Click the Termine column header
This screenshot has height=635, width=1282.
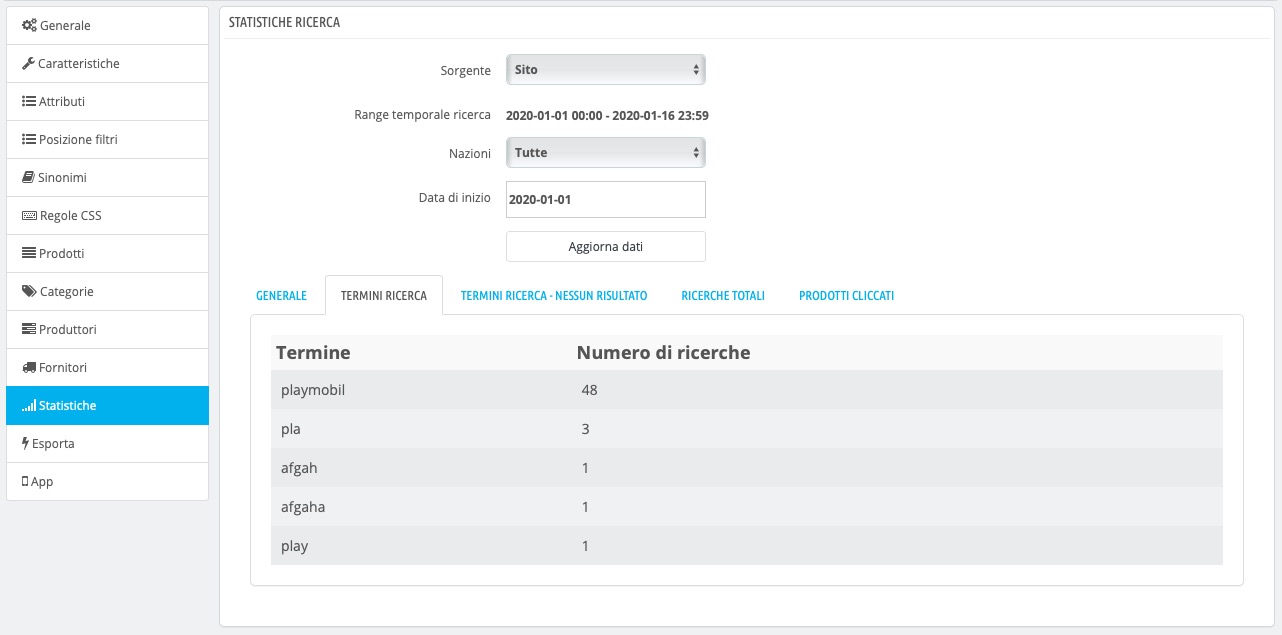coord(313,352)
